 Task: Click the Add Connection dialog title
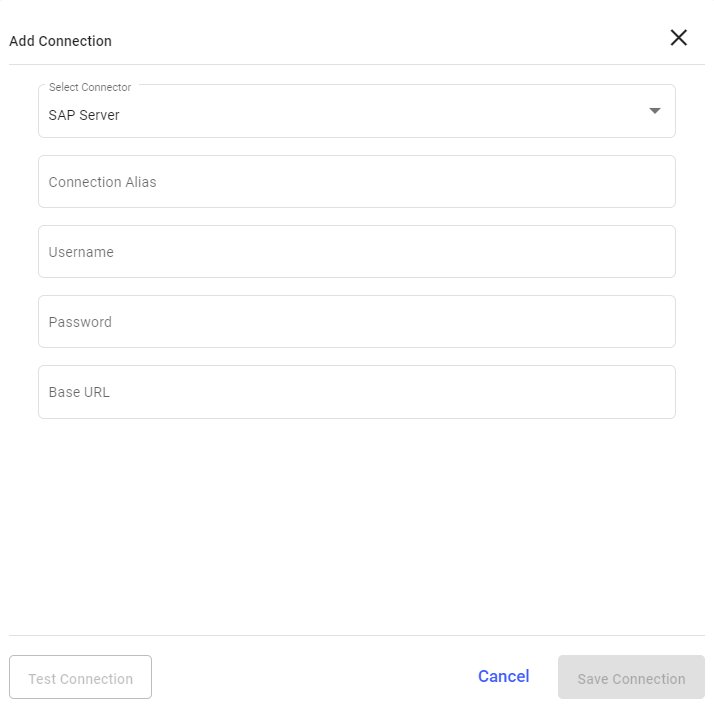click(60, 41)
